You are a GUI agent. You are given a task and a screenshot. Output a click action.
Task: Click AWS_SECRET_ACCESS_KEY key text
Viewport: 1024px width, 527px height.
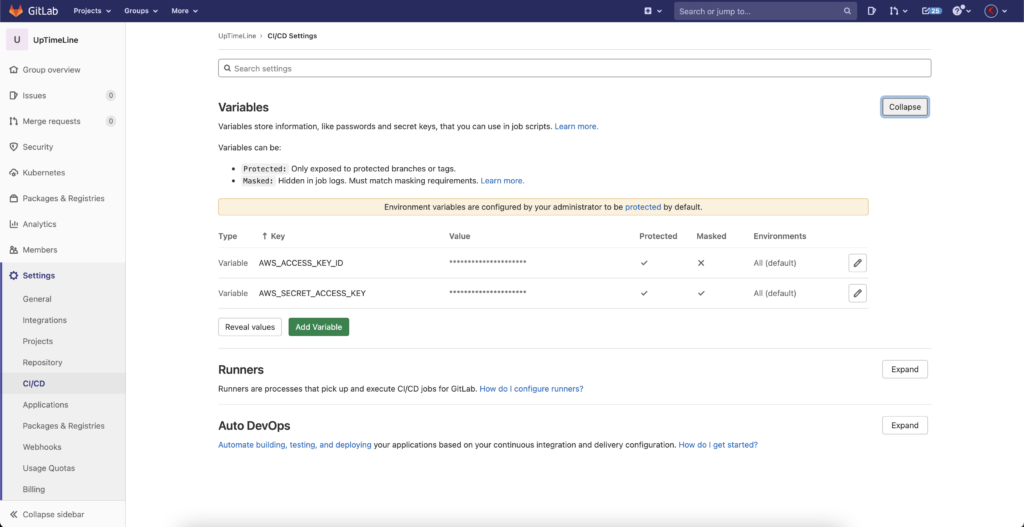[x=312, y=293]
